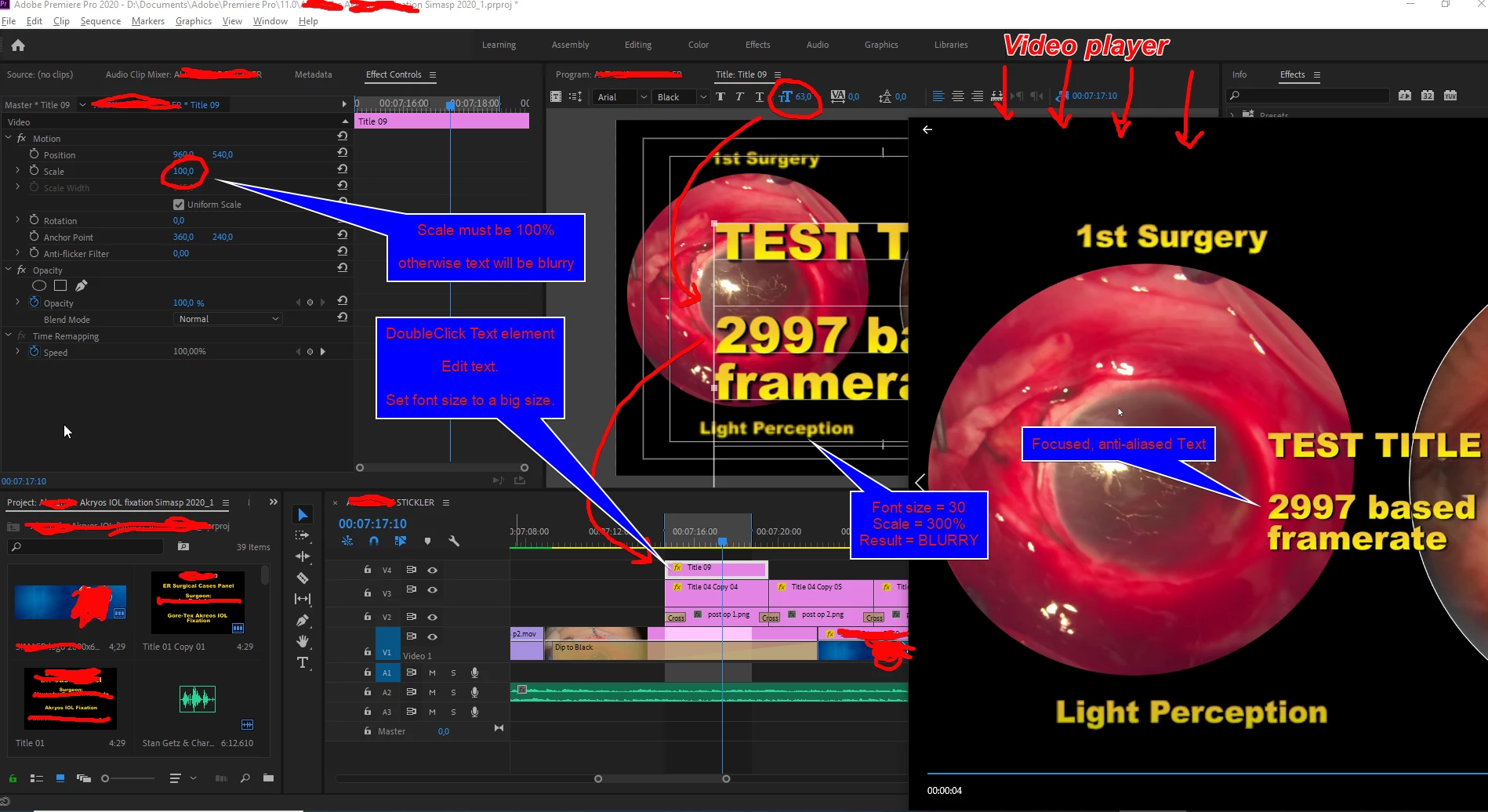Open the Sequence menu
1488x812 pixels.
[100, 21]
